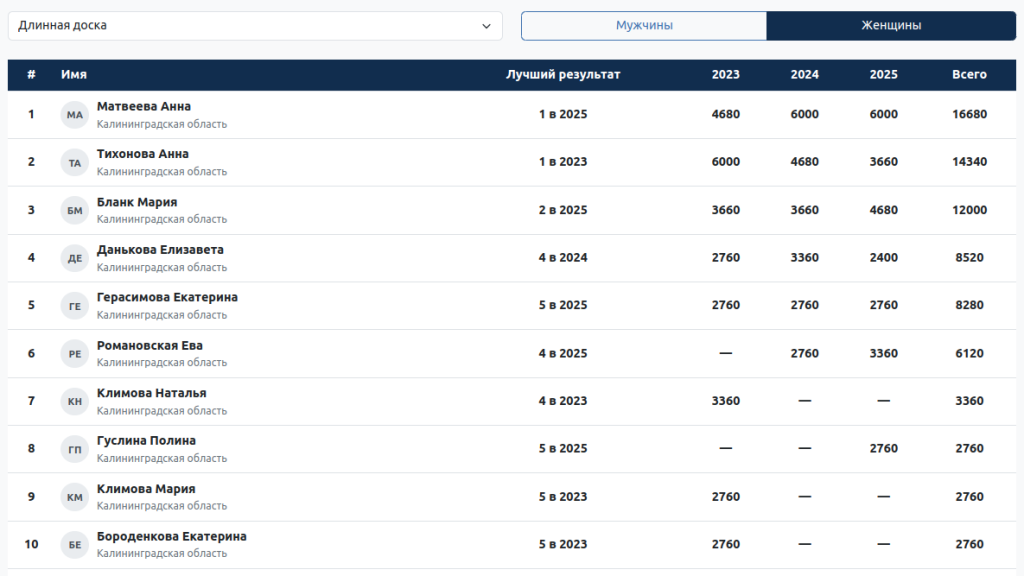Click the ГЕ avatar for Герасимова Екатерина
The image size is (1024, 576).
[75, 306]
